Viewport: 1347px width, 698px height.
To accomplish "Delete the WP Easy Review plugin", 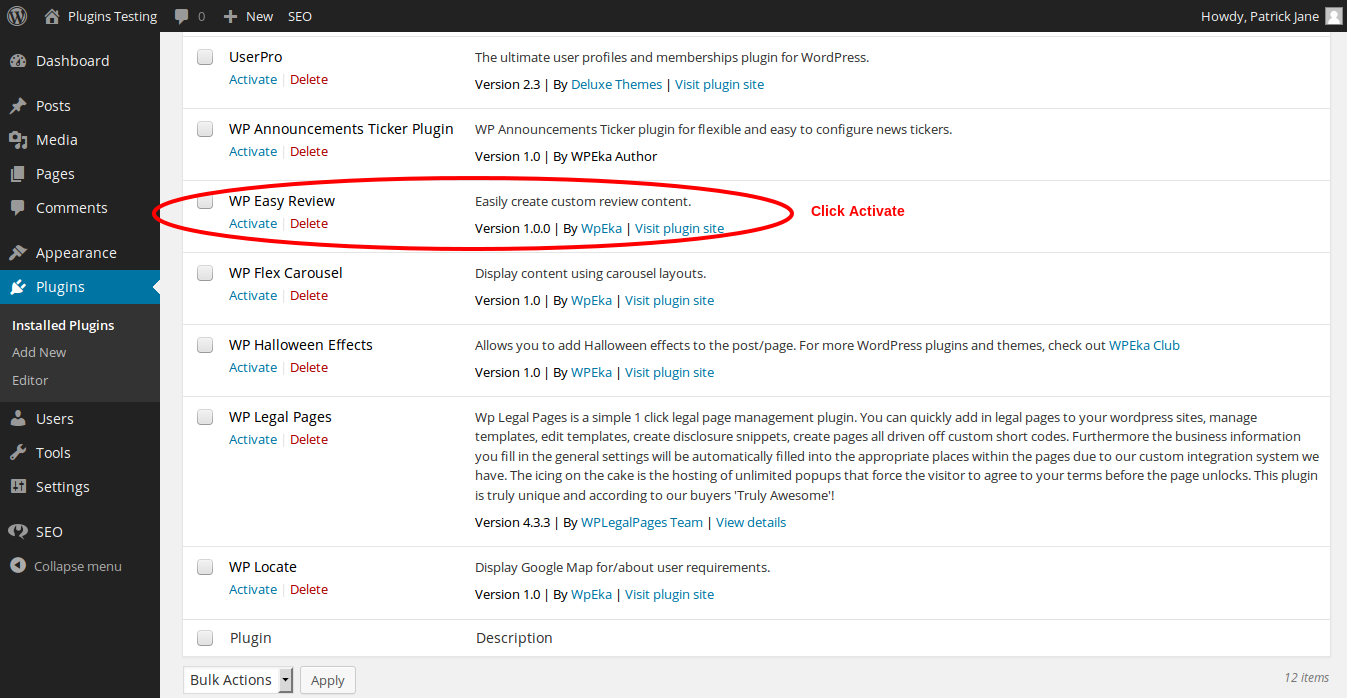I will pos(309,224).
